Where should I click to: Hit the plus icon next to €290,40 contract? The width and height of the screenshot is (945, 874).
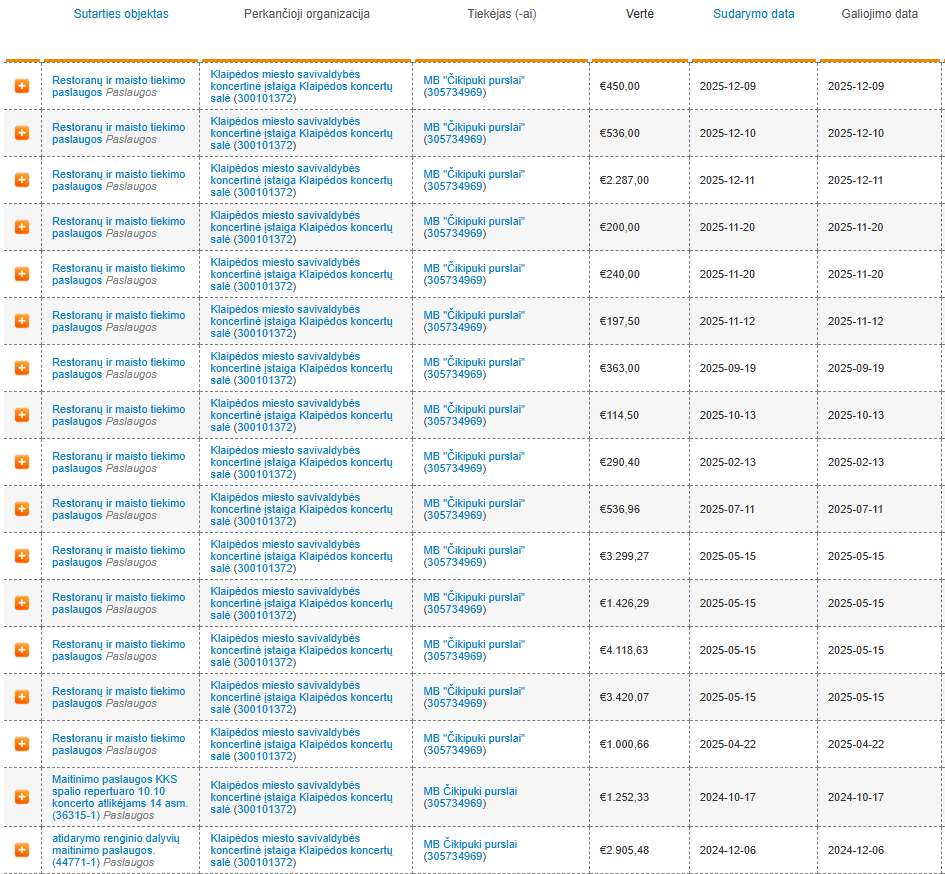pyautogui.click(x=22, y=462)
